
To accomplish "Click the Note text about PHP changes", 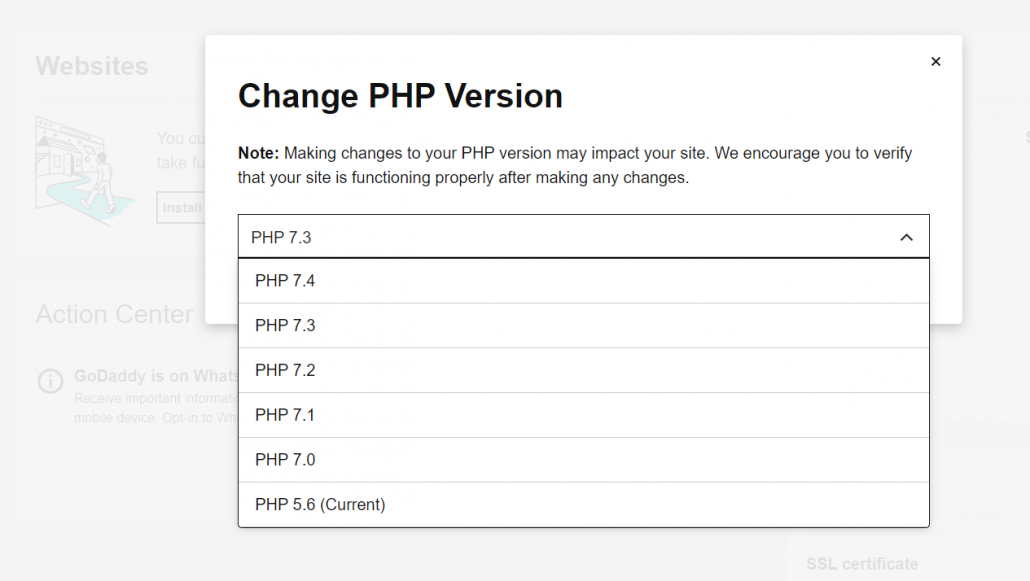I will pyautogui.click(x=575, y=165).
